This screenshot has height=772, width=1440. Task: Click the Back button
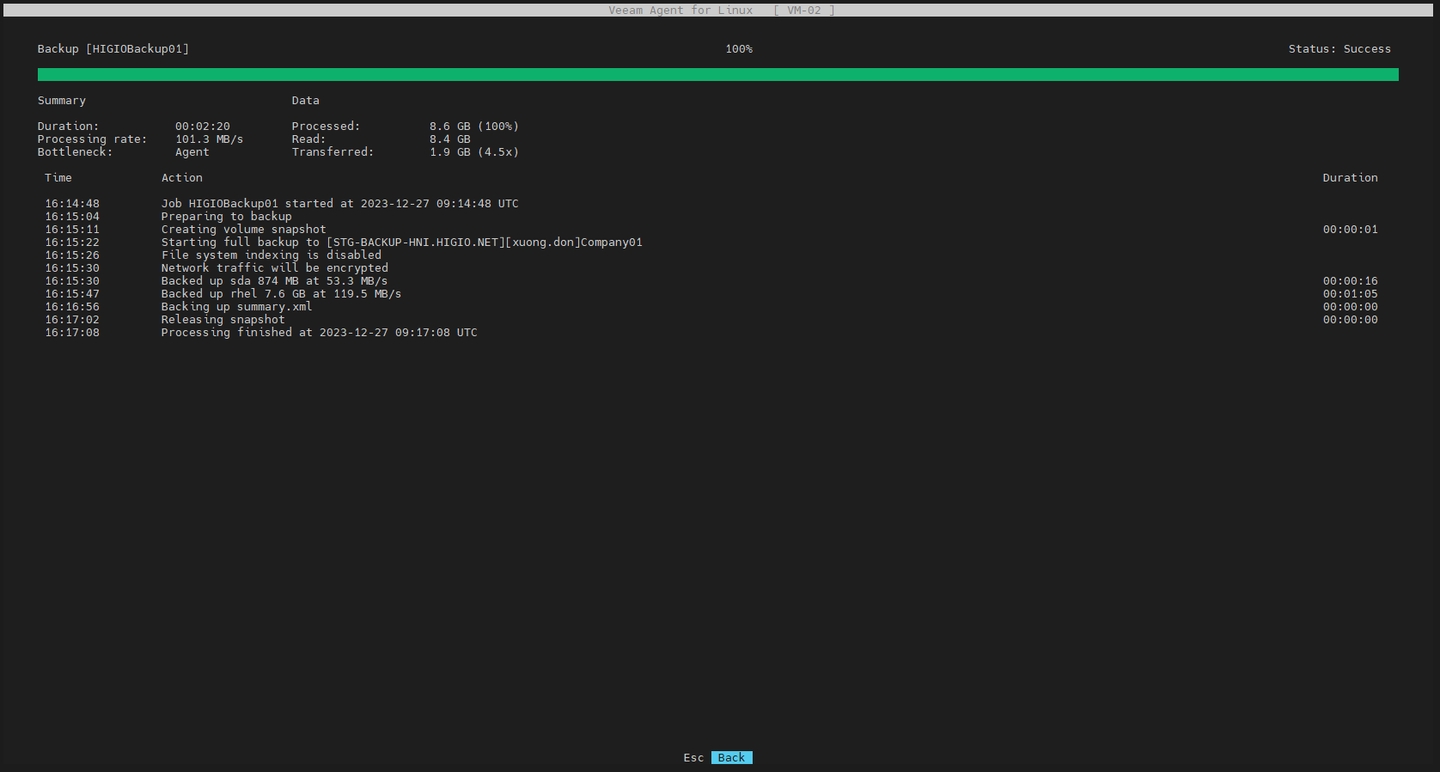pyautogui.click(x=731, y=758)
